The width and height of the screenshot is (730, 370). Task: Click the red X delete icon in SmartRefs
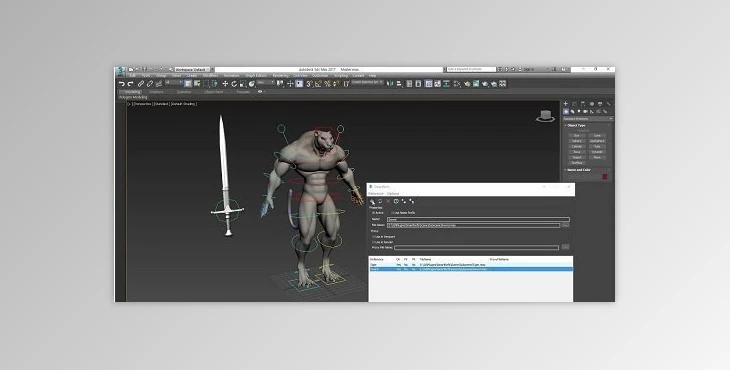coord(388,202)
